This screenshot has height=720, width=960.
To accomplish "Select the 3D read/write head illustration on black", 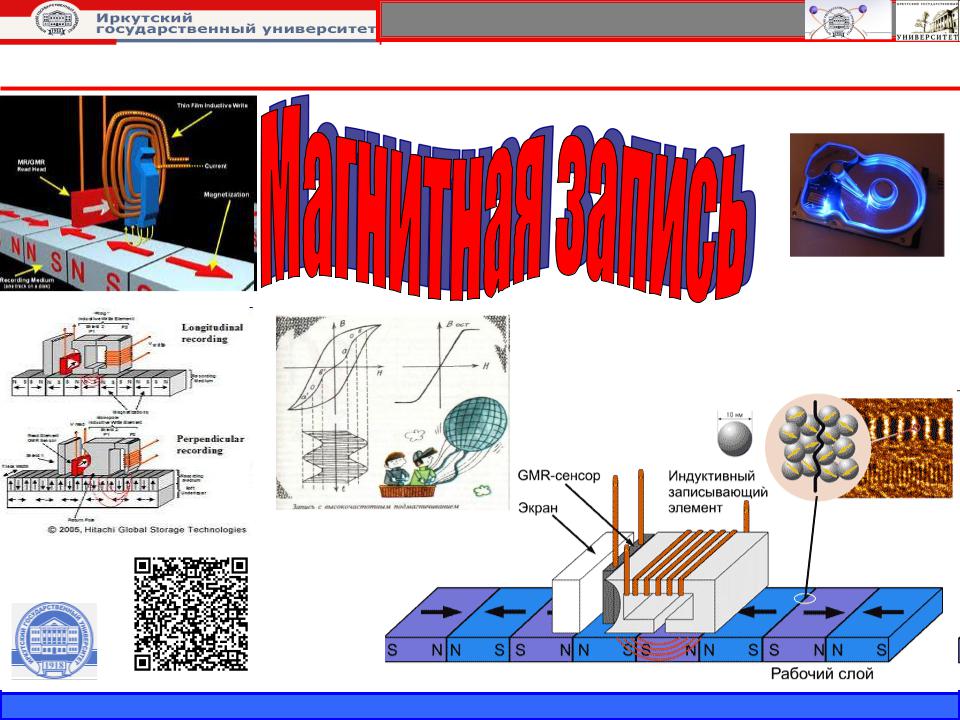I will [x=128, y=193].
